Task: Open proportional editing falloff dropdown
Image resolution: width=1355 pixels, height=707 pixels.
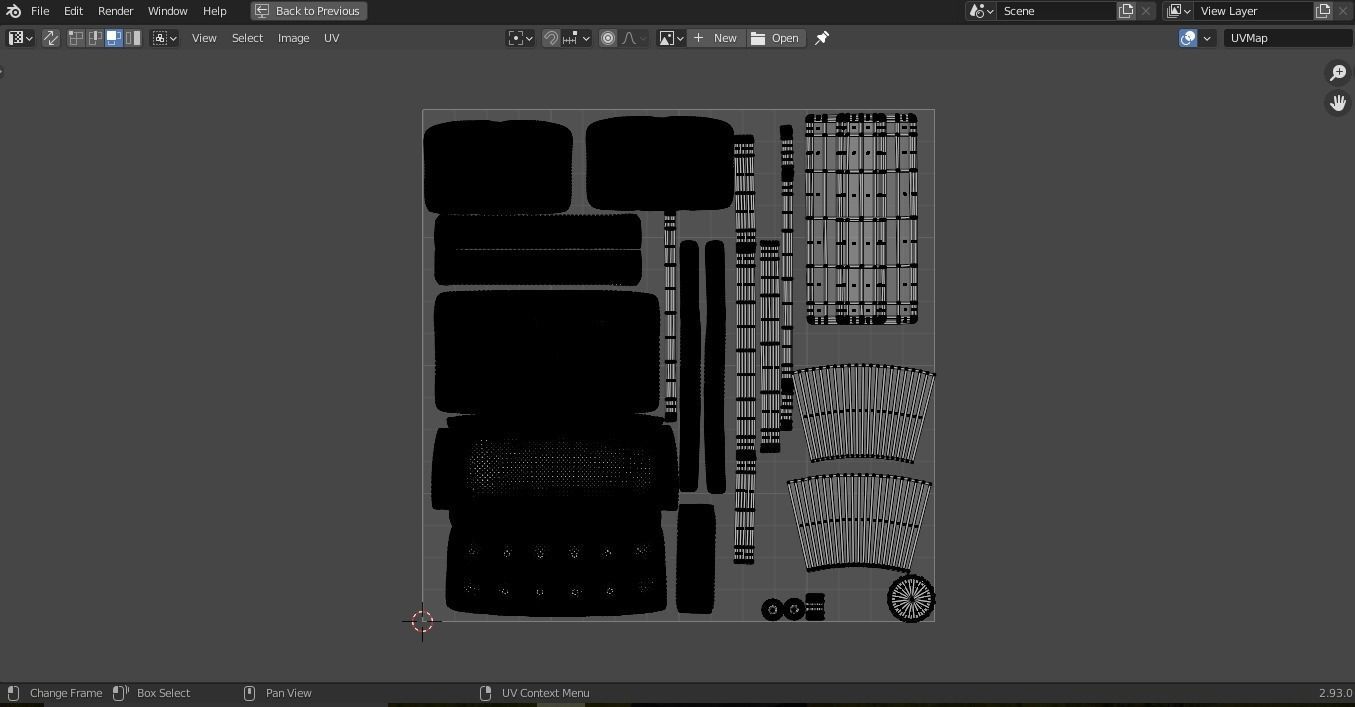Action: coord(634,38)
